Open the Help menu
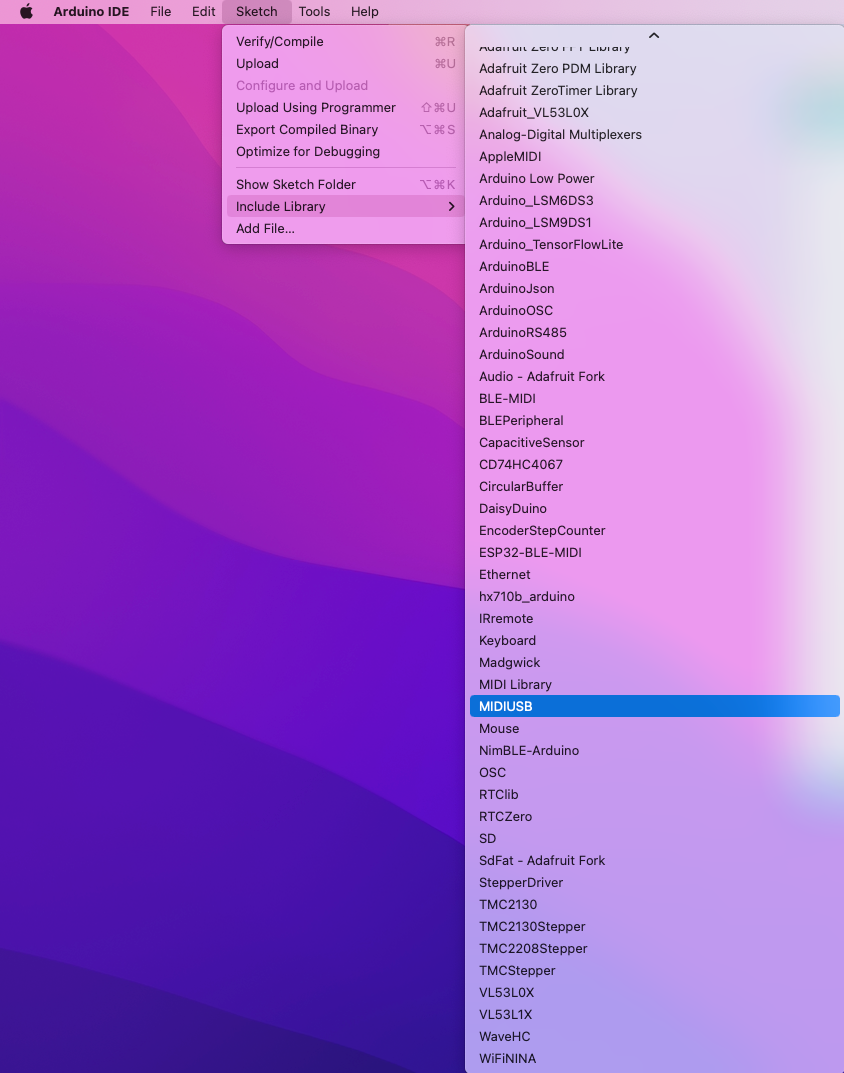This screenshot has width=844, height=1073. click(364, 12)
